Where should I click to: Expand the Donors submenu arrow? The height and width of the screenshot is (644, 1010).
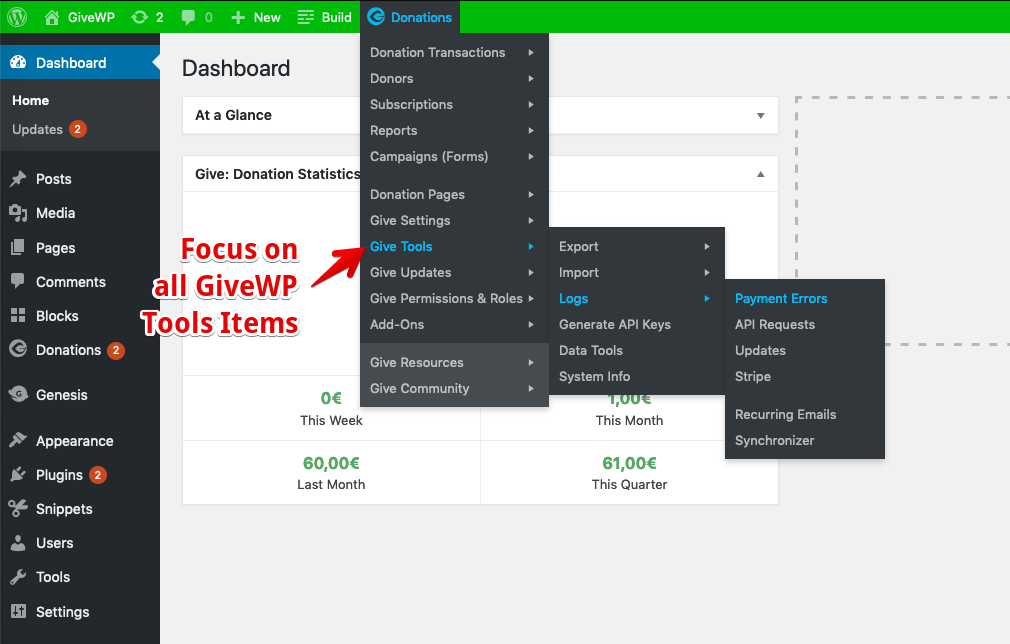[x=531, y=79]
